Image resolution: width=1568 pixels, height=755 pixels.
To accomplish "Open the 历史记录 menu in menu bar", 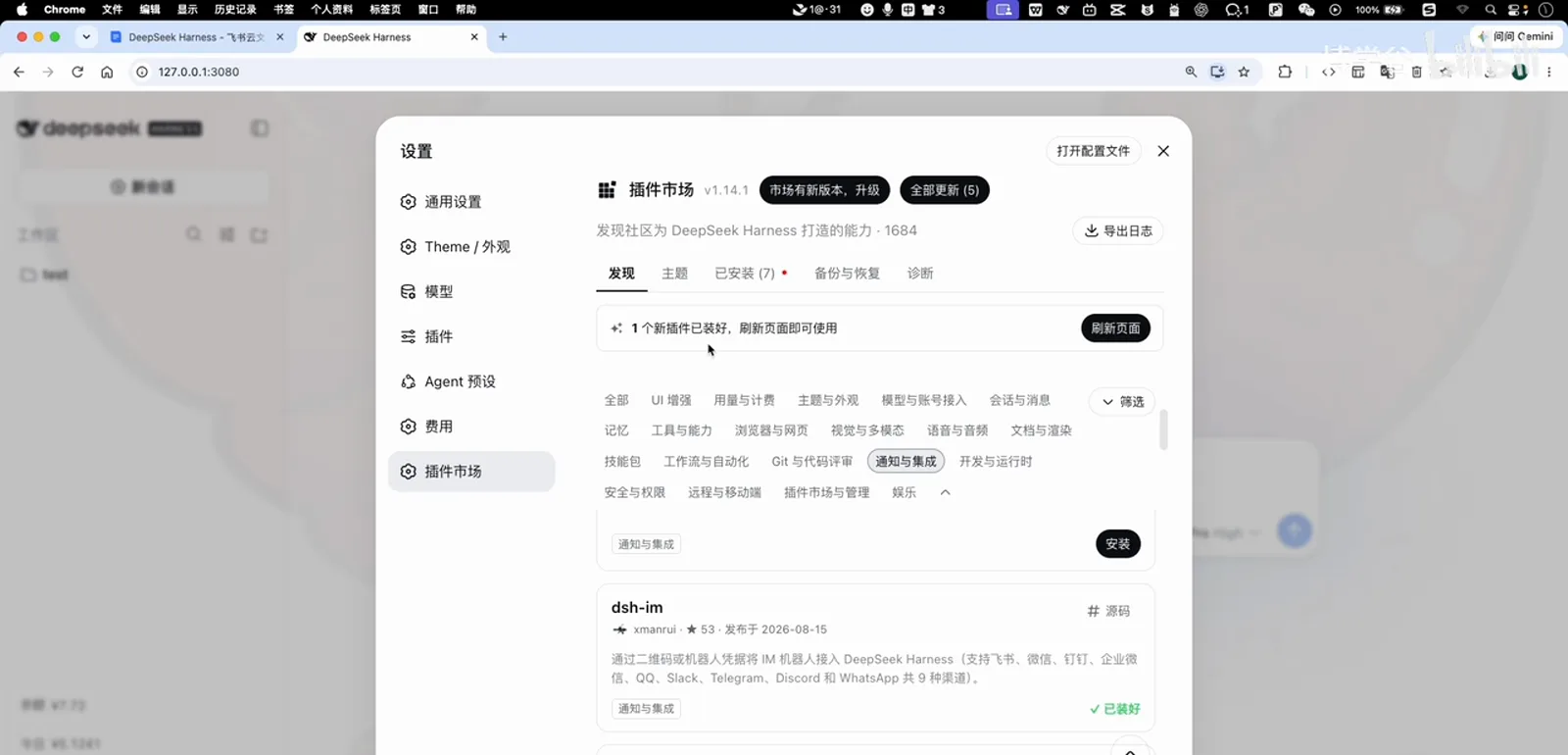I will [235, 10].
